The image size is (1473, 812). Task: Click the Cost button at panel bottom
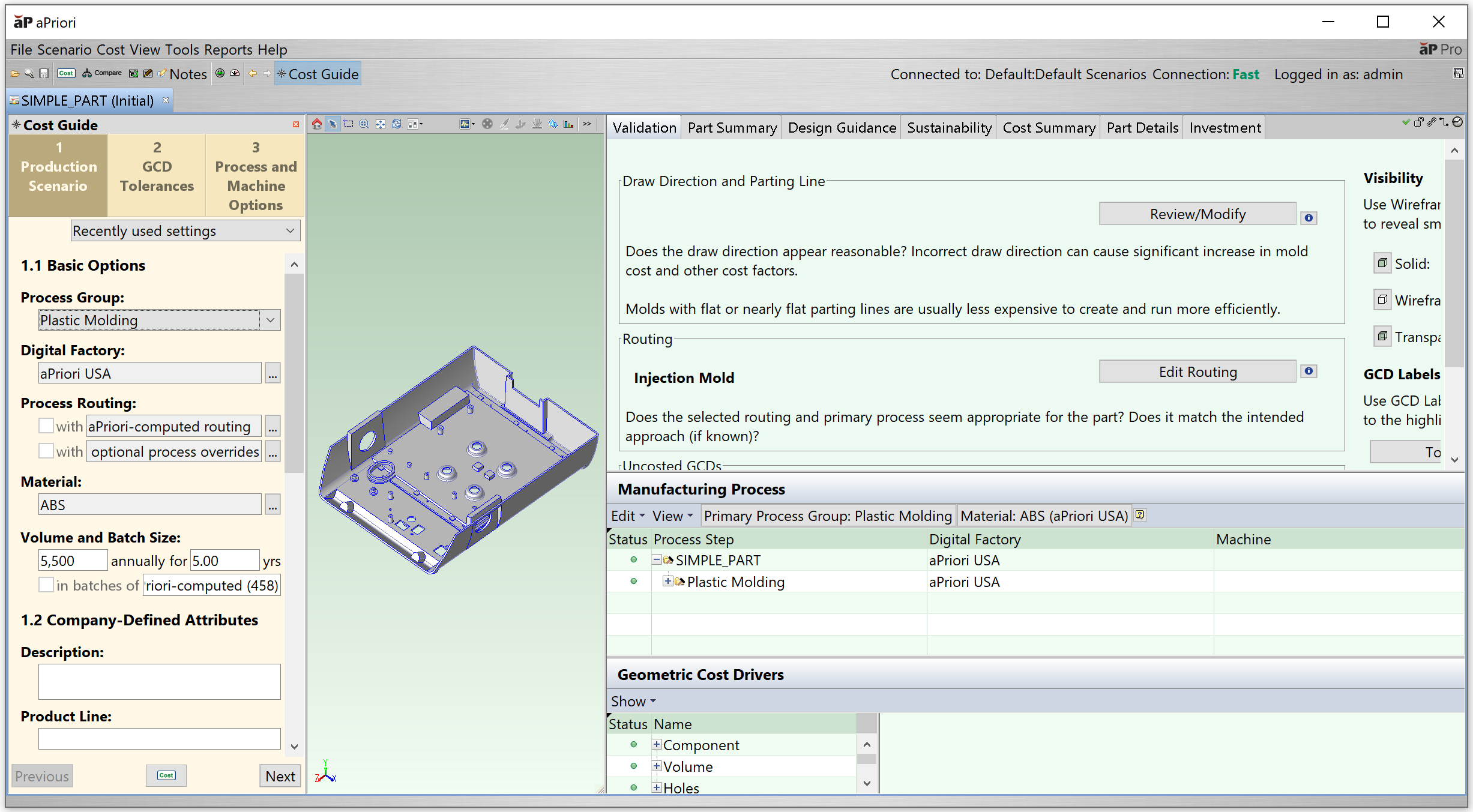[166, 775]
